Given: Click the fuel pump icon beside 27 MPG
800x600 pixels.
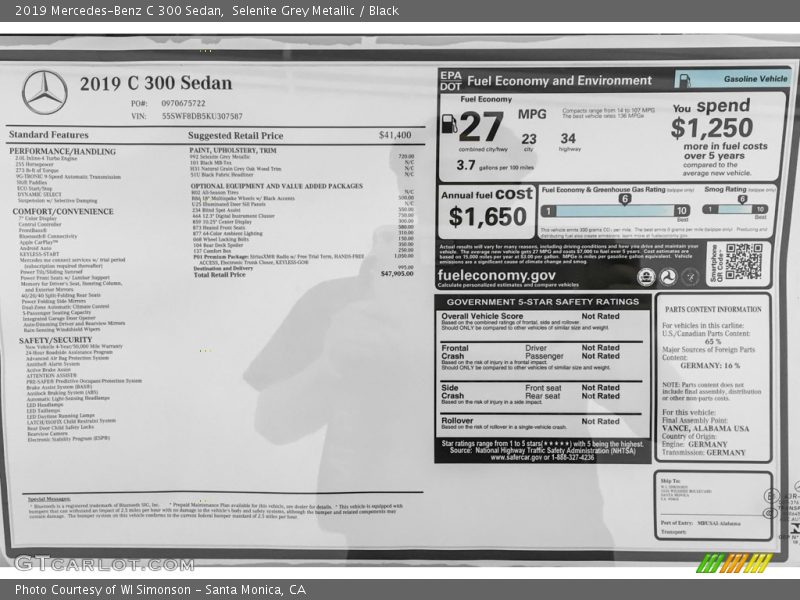Looking at the screenshot, I should tap(448, 124).
